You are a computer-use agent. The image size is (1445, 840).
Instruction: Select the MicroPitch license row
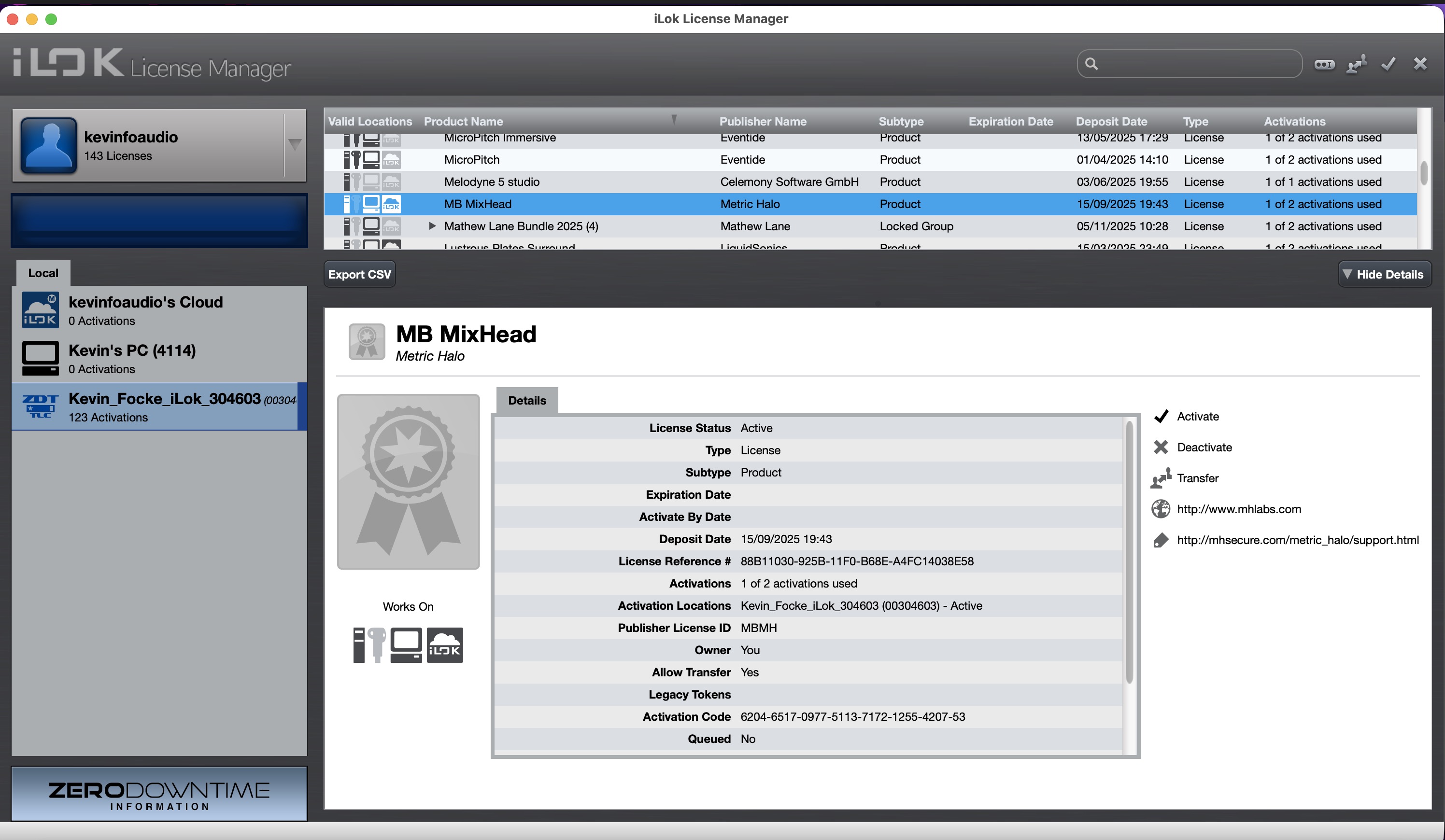[x=870, y=160]
